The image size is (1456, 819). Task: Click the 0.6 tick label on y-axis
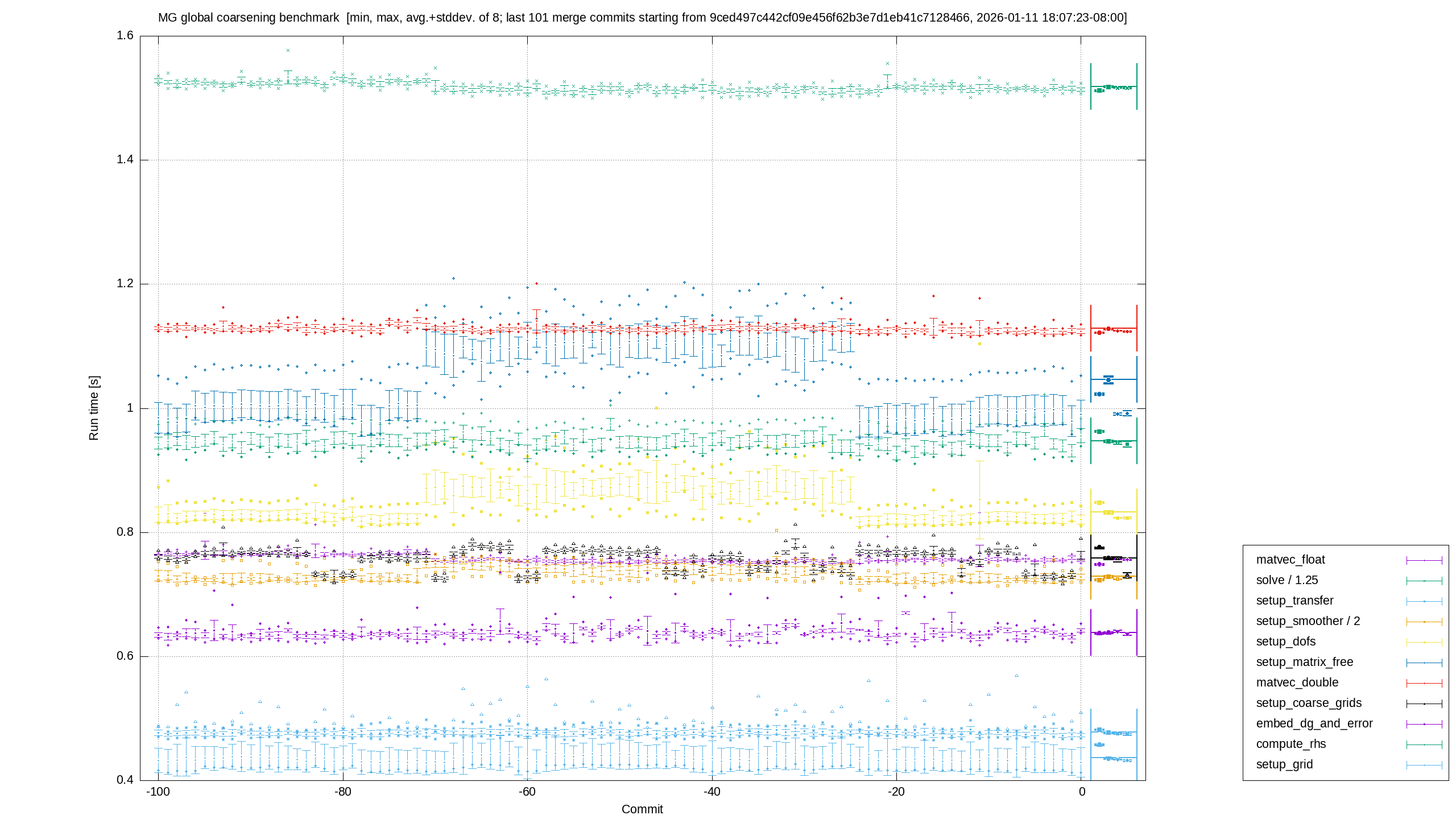coord(125,656)
